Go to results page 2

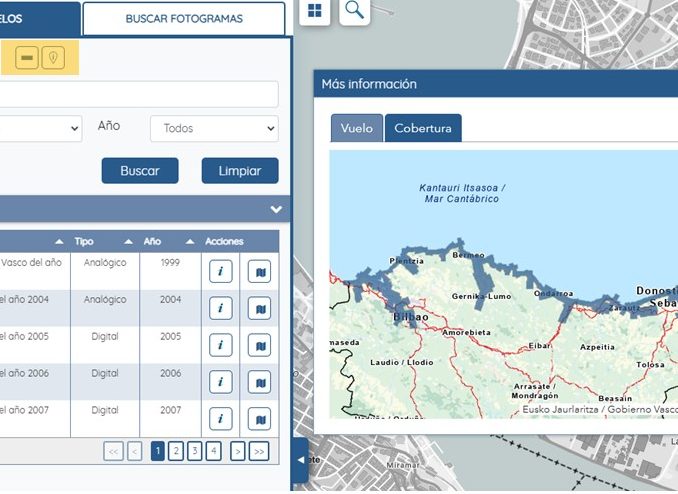(x=176, y=451)
